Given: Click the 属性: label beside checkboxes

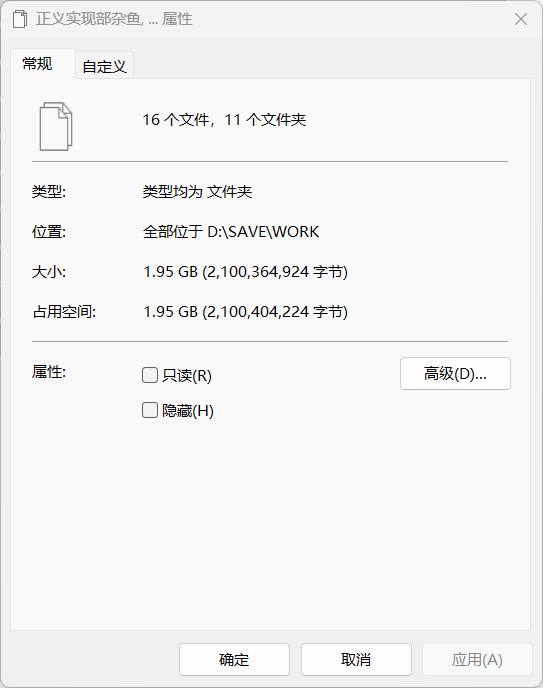Looking at the screenshot, I should tap(49, 372).
